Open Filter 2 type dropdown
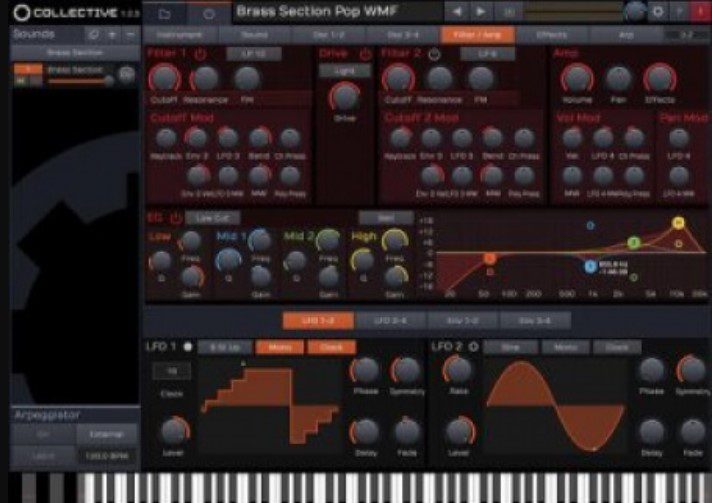 point(488,54)
